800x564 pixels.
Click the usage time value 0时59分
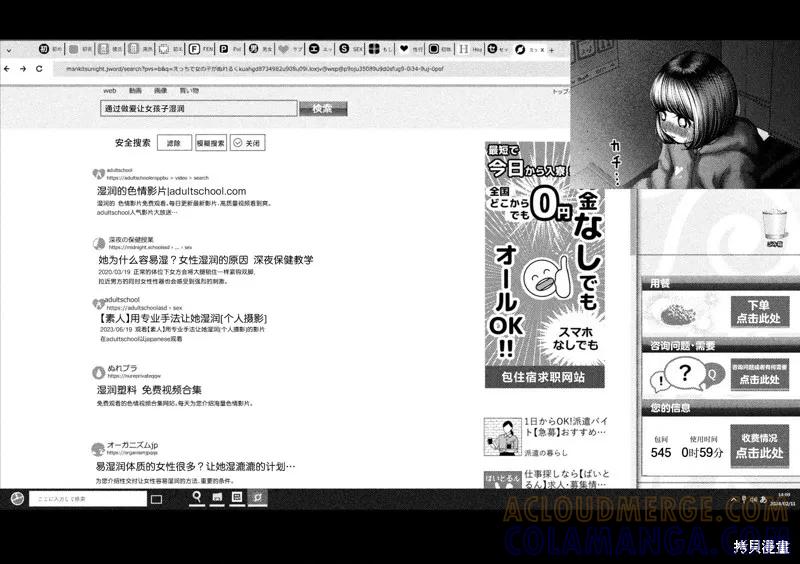coord(703,453)
